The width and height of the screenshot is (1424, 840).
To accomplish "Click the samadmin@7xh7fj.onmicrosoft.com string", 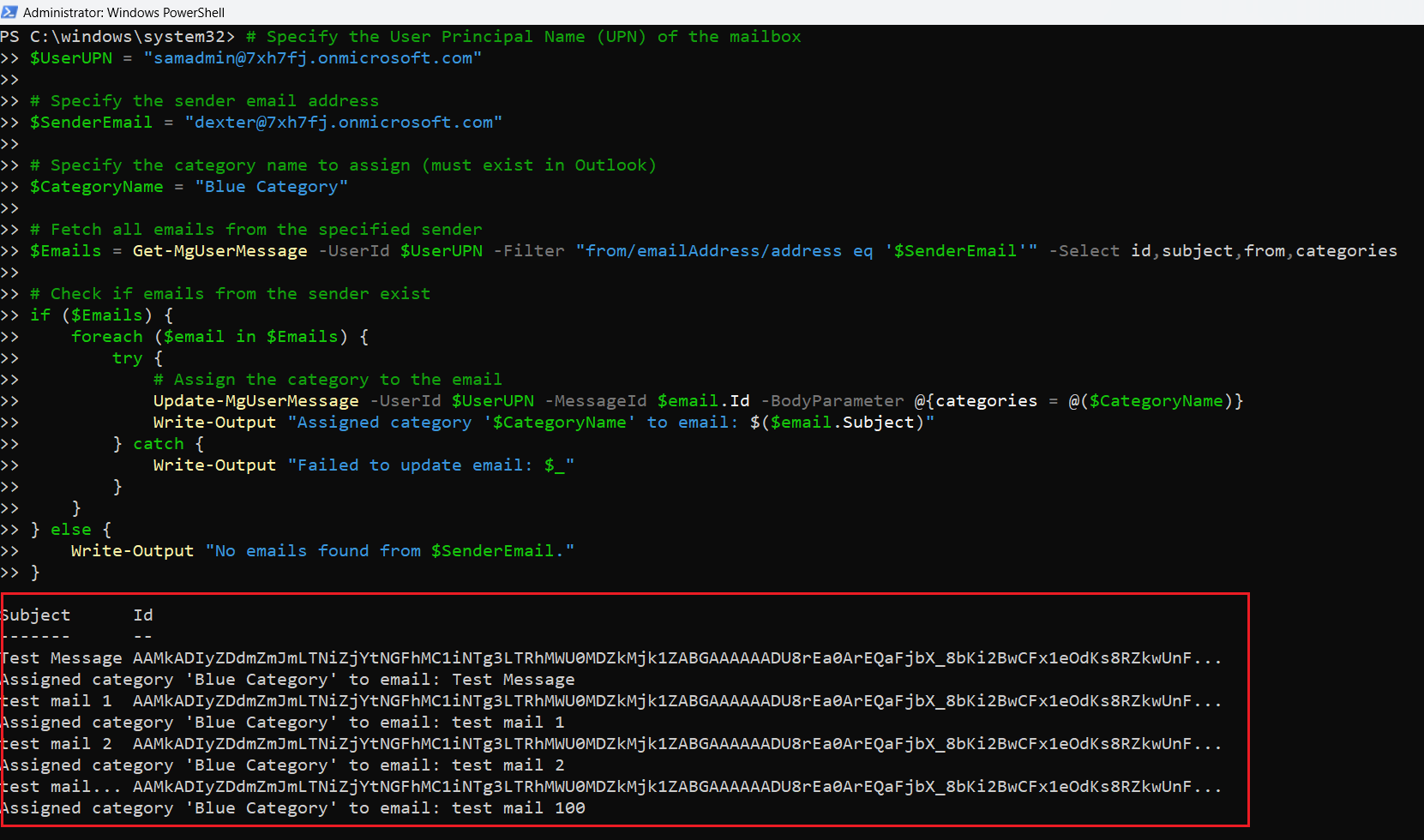I will point(312,58).
